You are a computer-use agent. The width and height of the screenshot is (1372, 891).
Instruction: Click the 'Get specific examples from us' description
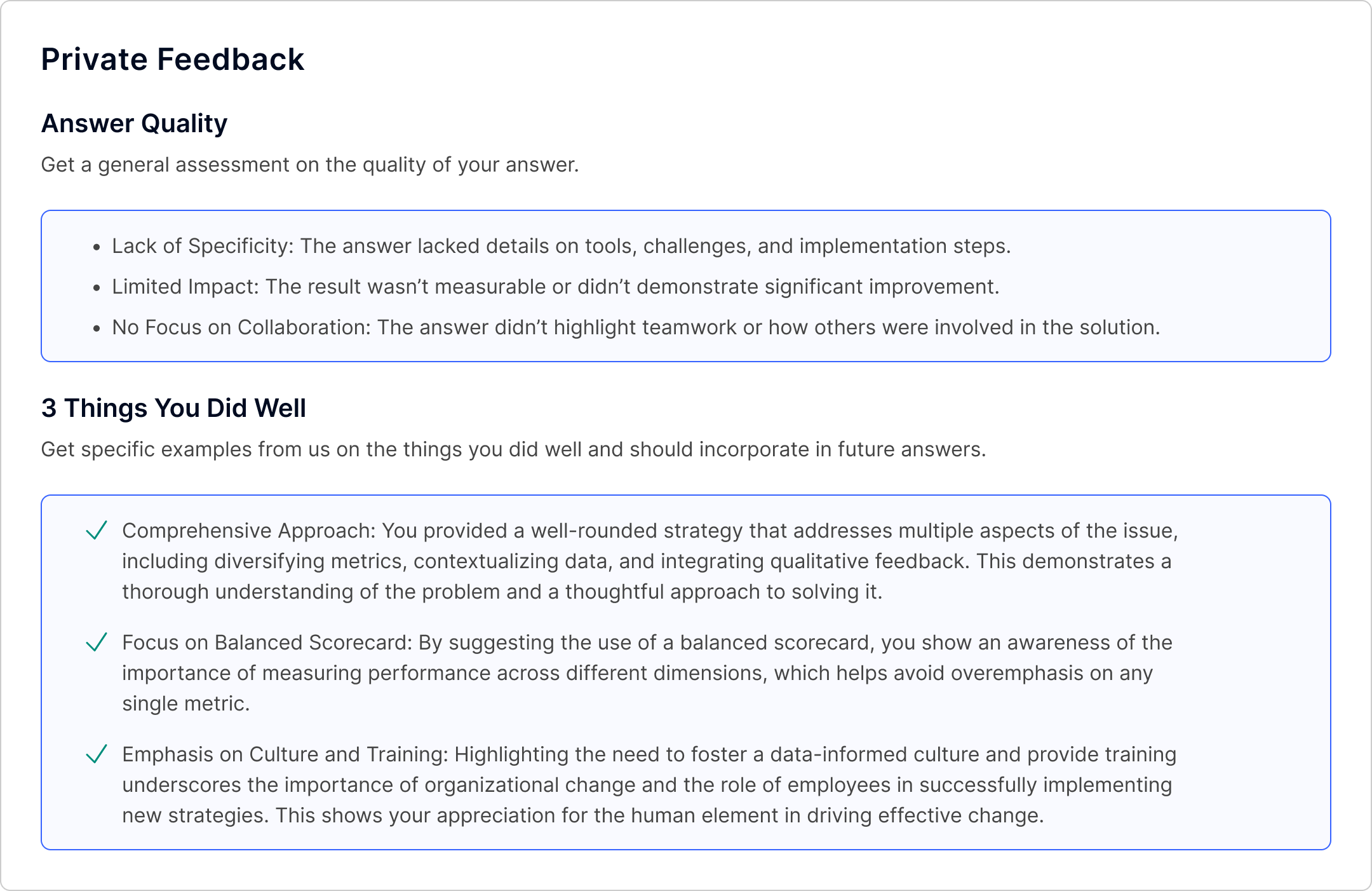click(513, 449)
